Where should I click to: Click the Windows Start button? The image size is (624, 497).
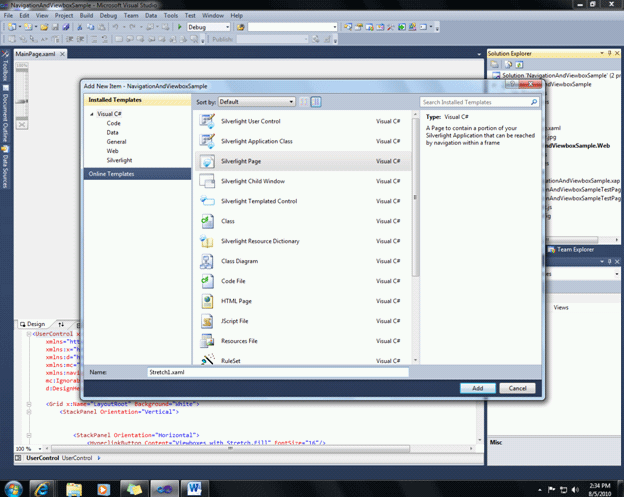[x=13, y=489]
